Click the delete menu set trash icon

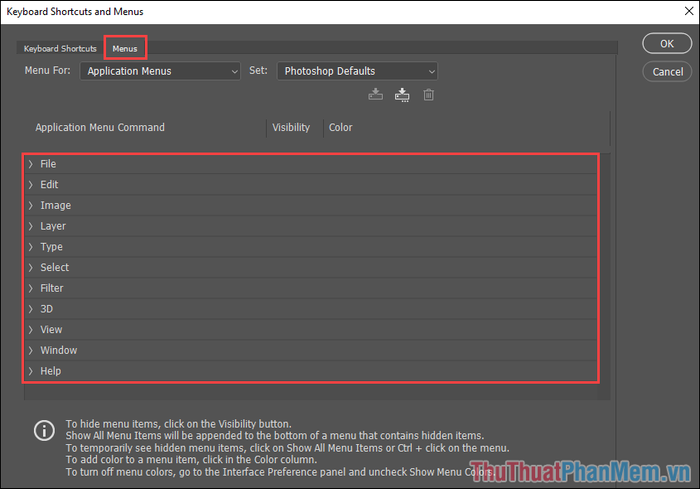pos(428,95)
